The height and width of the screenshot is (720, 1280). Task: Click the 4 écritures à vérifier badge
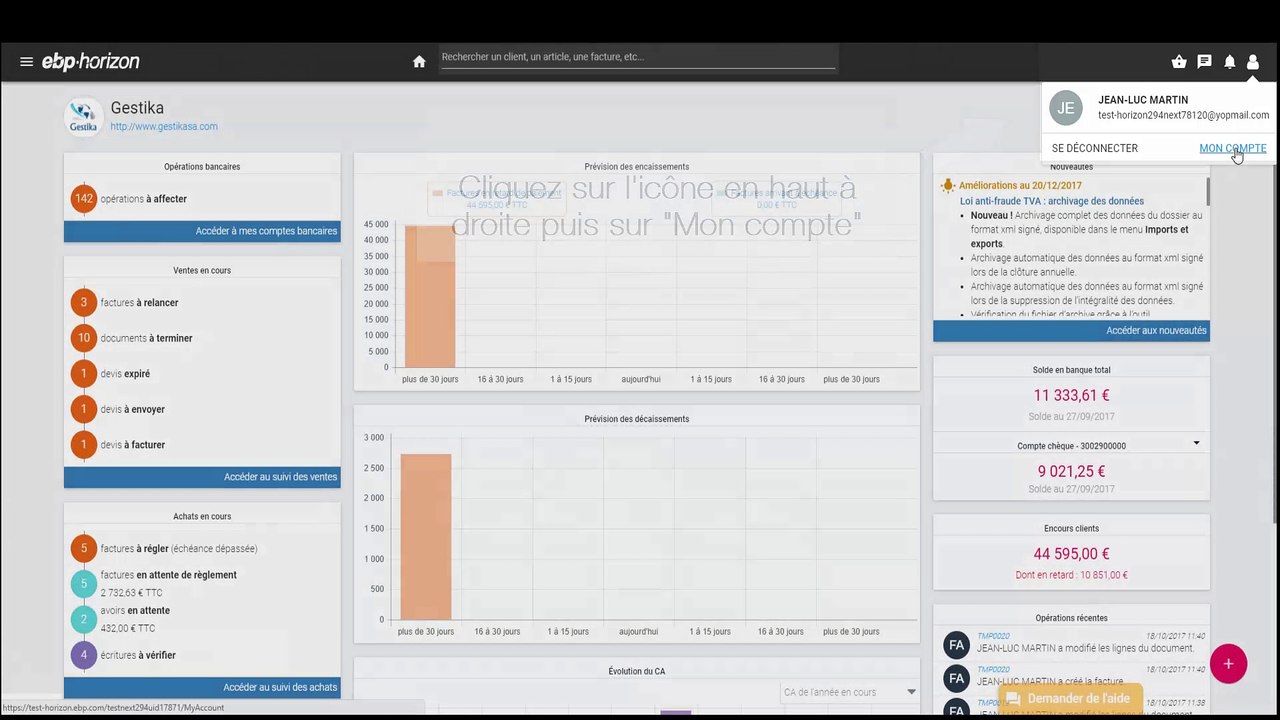[84, 656]
